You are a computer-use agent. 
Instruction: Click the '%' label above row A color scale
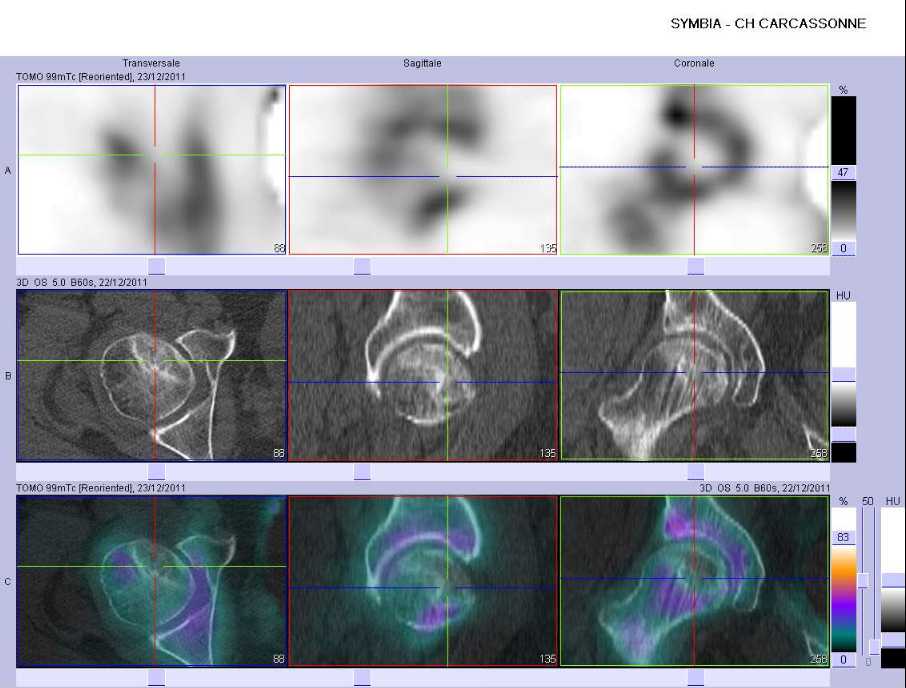point(843,90)
